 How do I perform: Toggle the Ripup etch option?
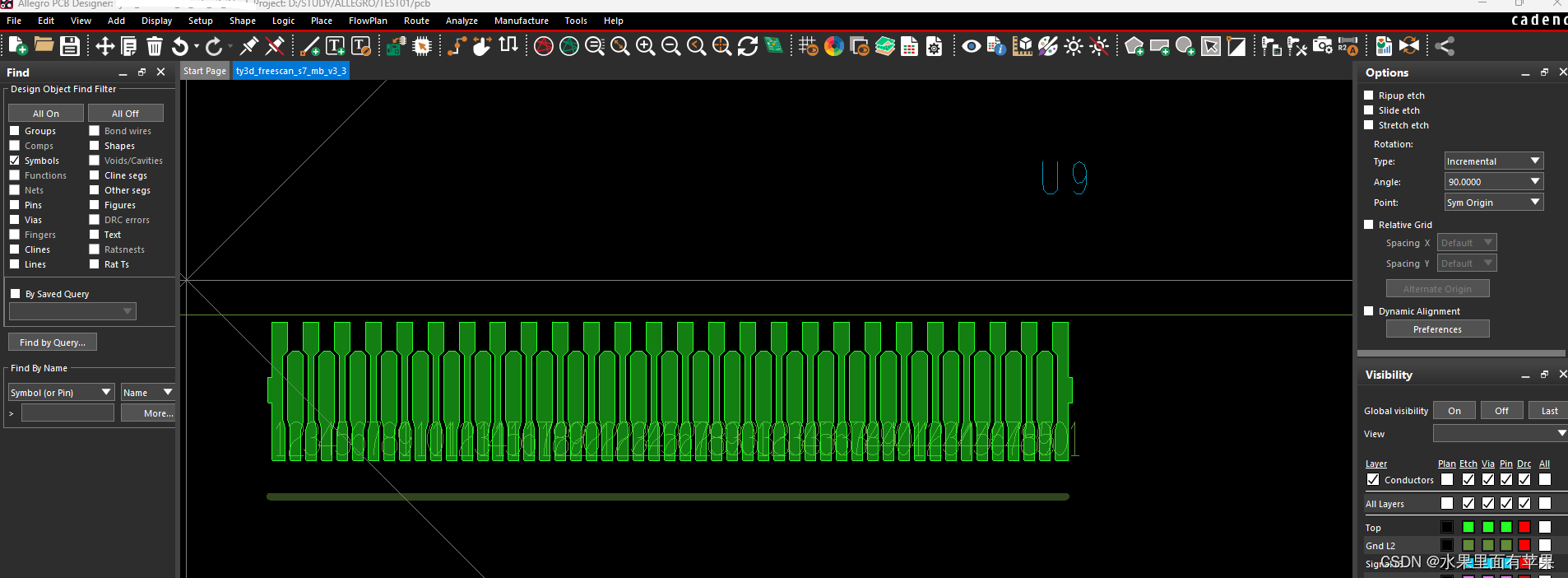[1369, 96]
